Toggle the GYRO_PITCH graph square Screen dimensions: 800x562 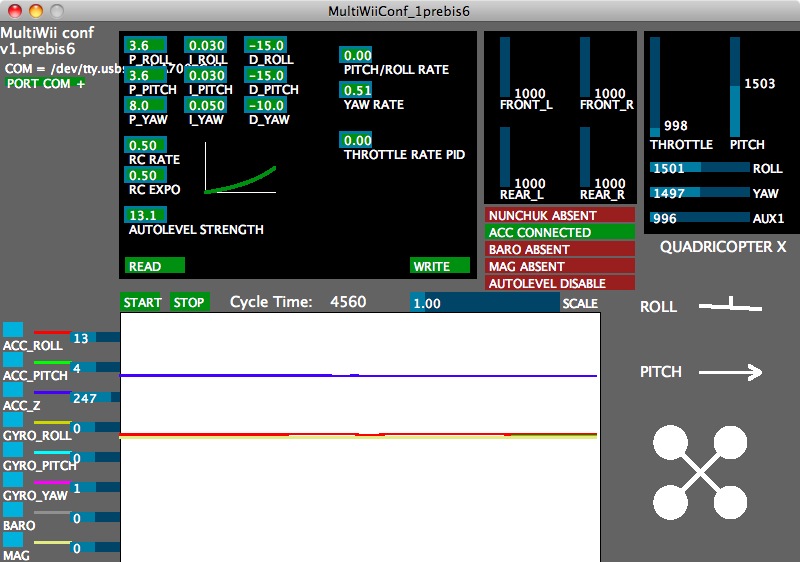click(13, 450)
